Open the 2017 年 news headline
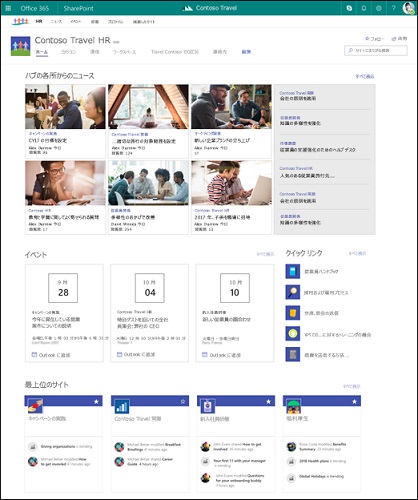The image size is (418, 500). pos(222,217)
